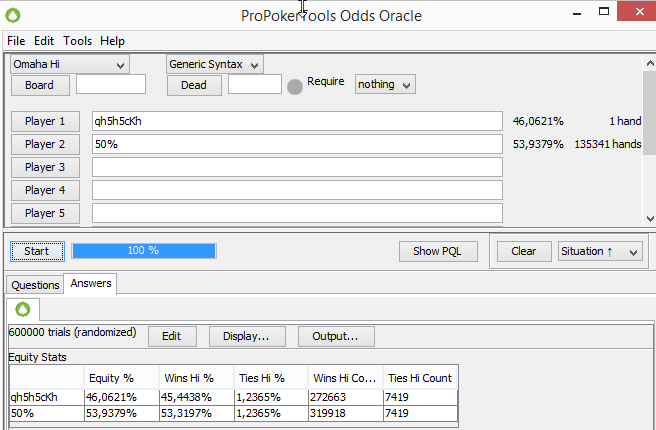This screenshot has height=430, width=656.
Task: Open the Generic Syntax dropdown
Action: tap(215, 64)
